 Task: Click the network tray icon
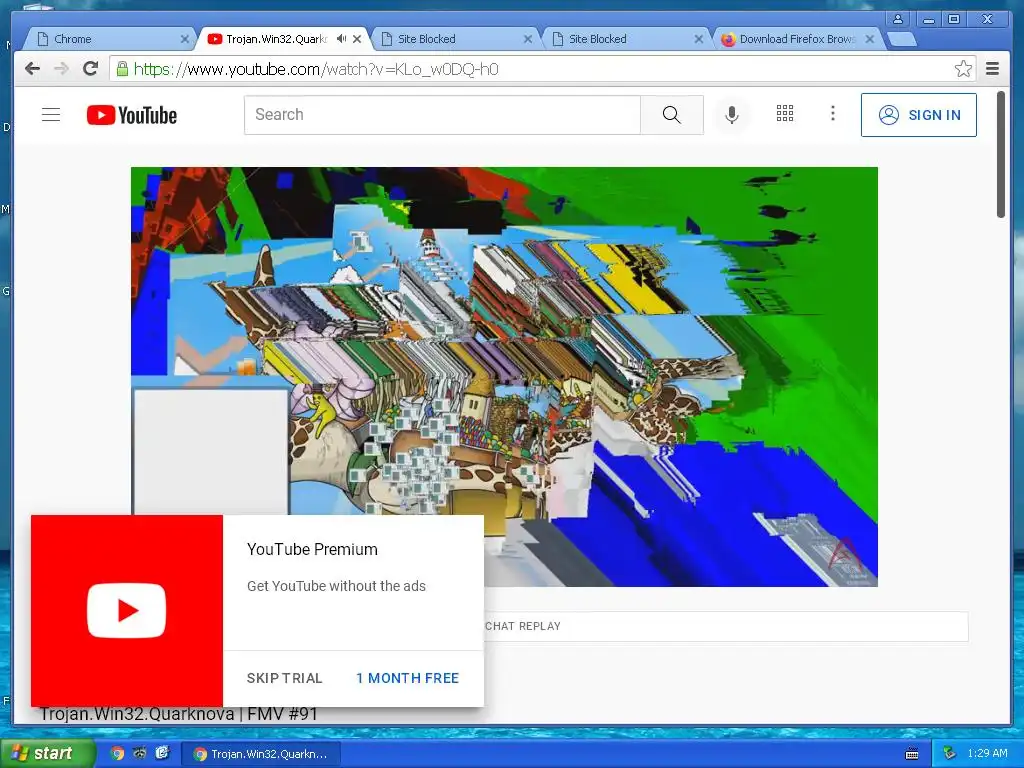click(949, 754)
